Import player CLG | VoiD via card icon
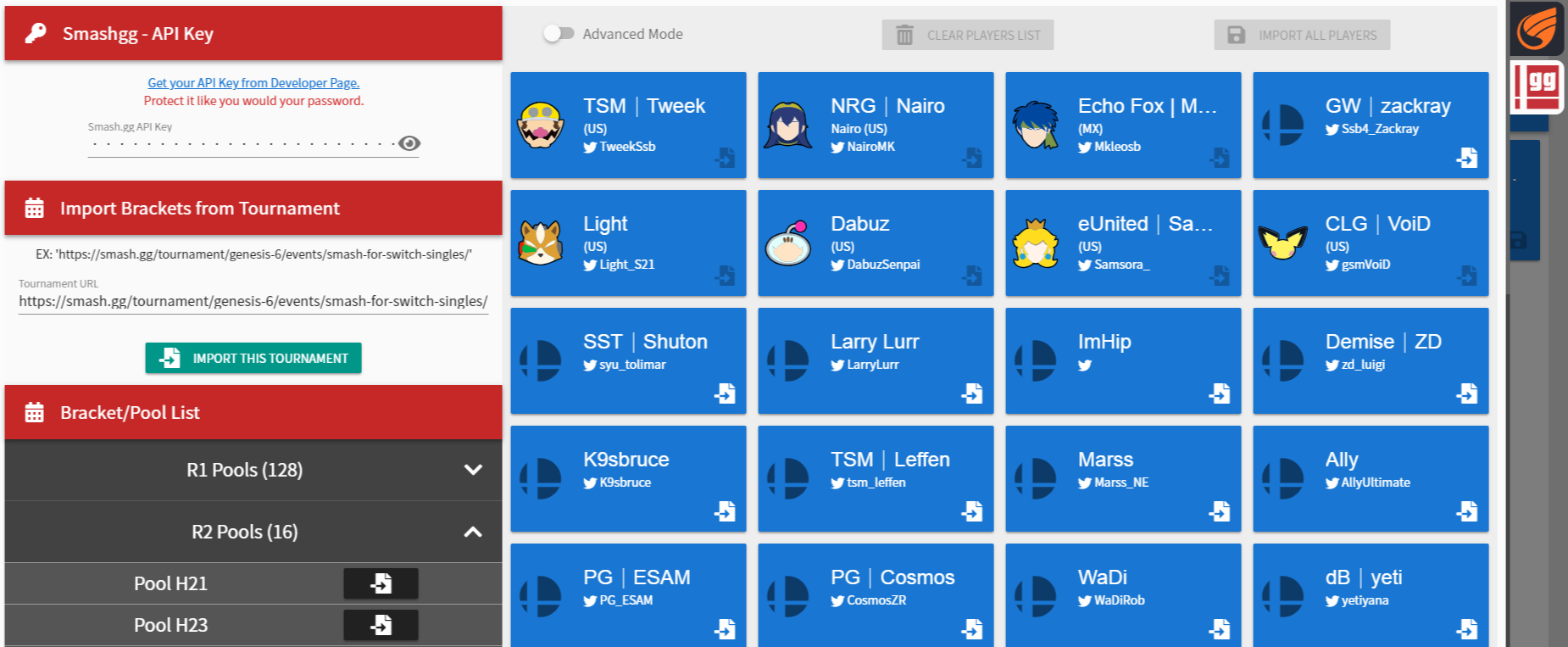Screen dimensions: 1568x647 coord(1467,276)
